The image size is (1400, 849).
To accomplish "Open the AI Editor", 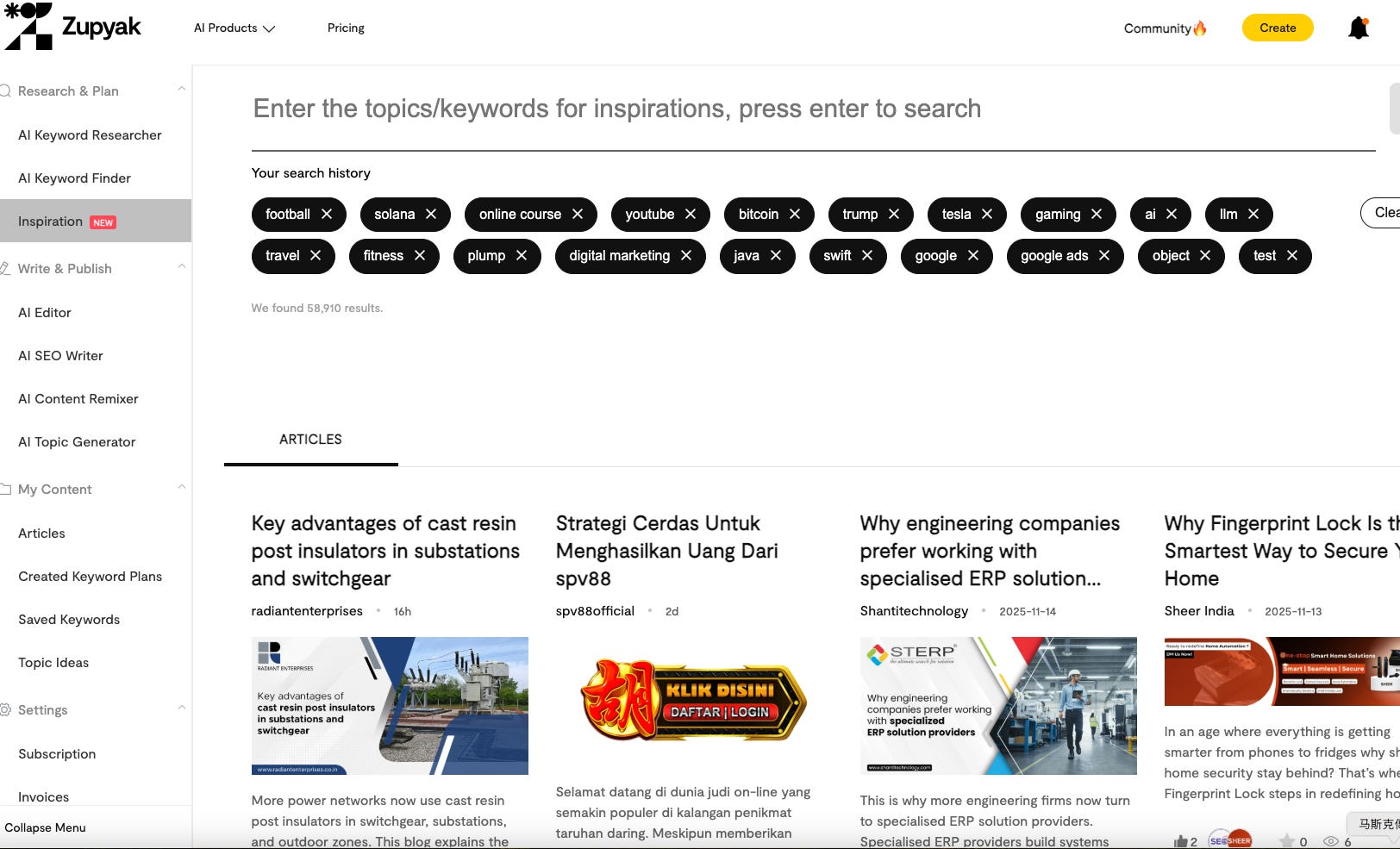I will point(45,313).
